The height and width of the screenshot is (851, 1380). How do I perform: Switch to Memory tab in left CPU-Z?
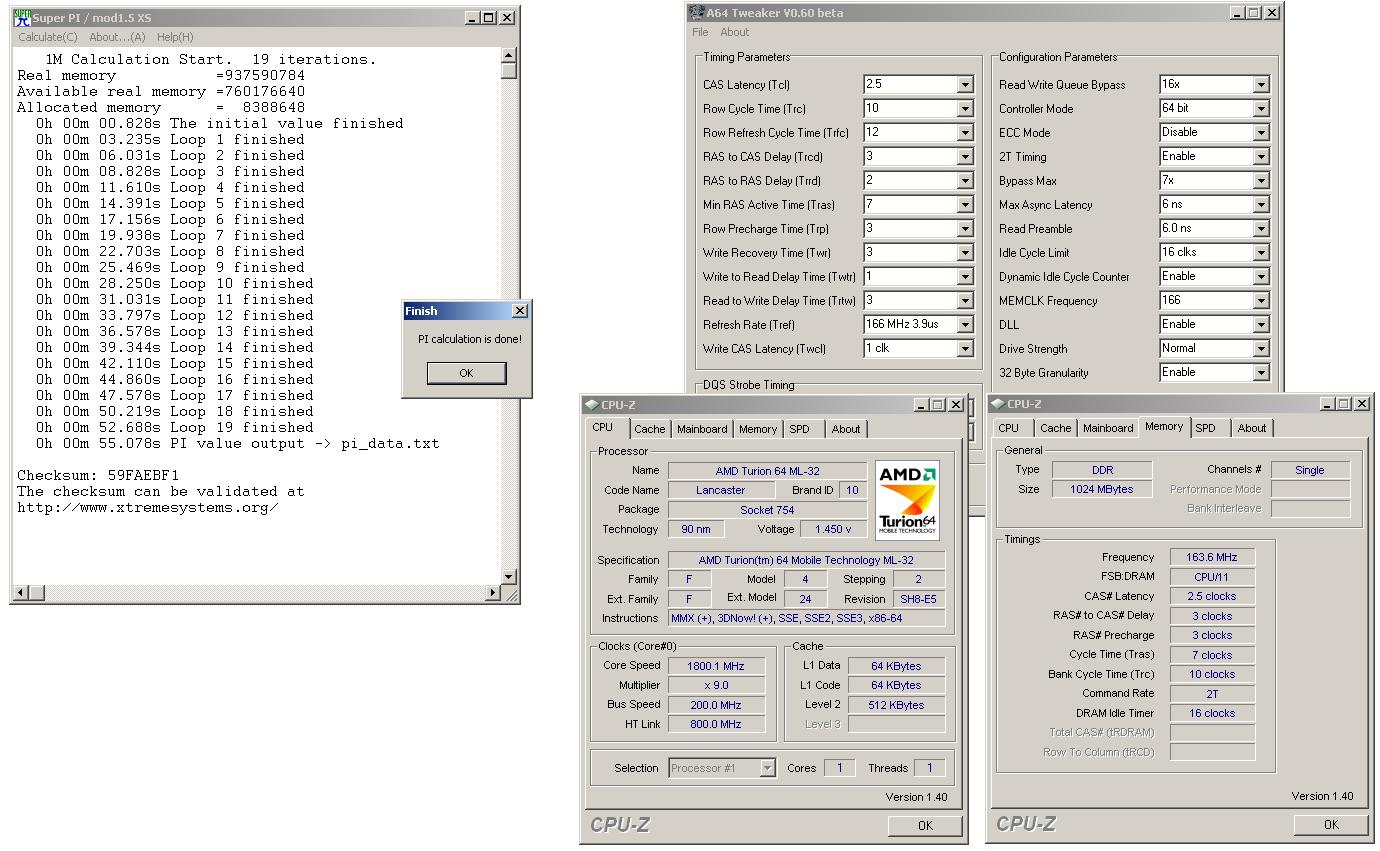[x=758, y=429]
